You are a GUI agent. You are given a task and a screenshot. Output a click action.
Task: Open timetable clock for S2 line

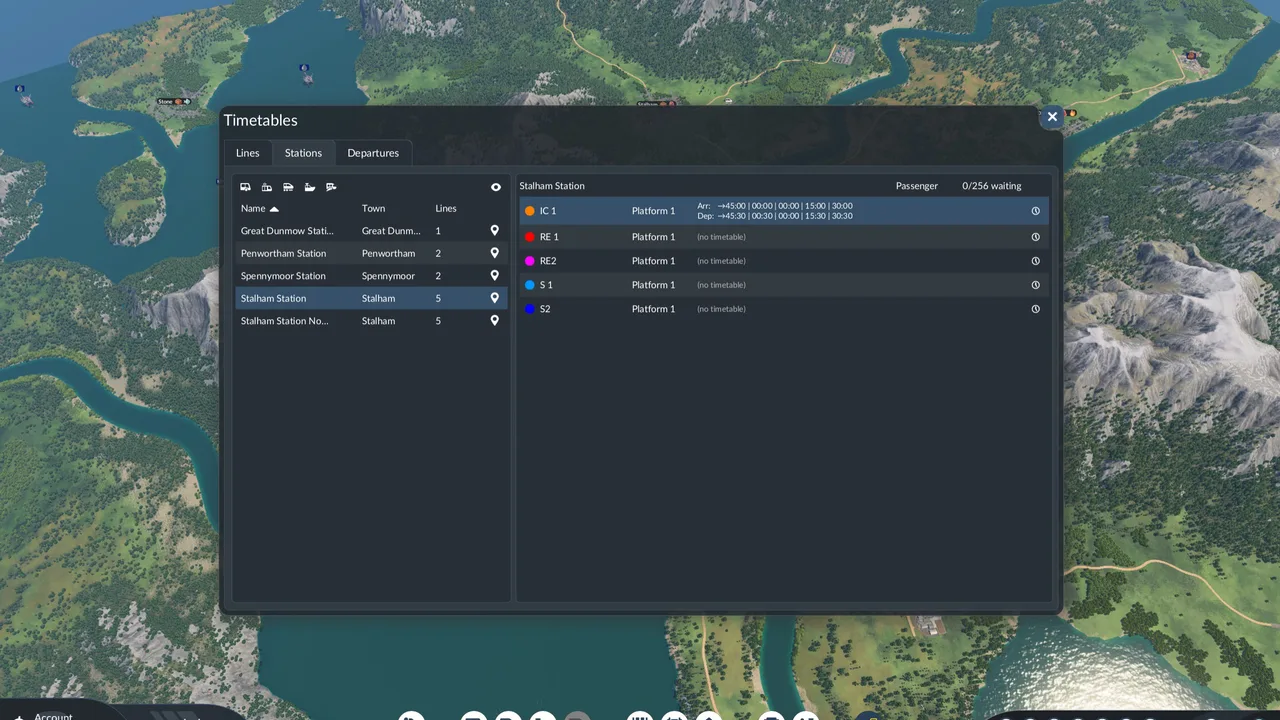coord(1035,309)
